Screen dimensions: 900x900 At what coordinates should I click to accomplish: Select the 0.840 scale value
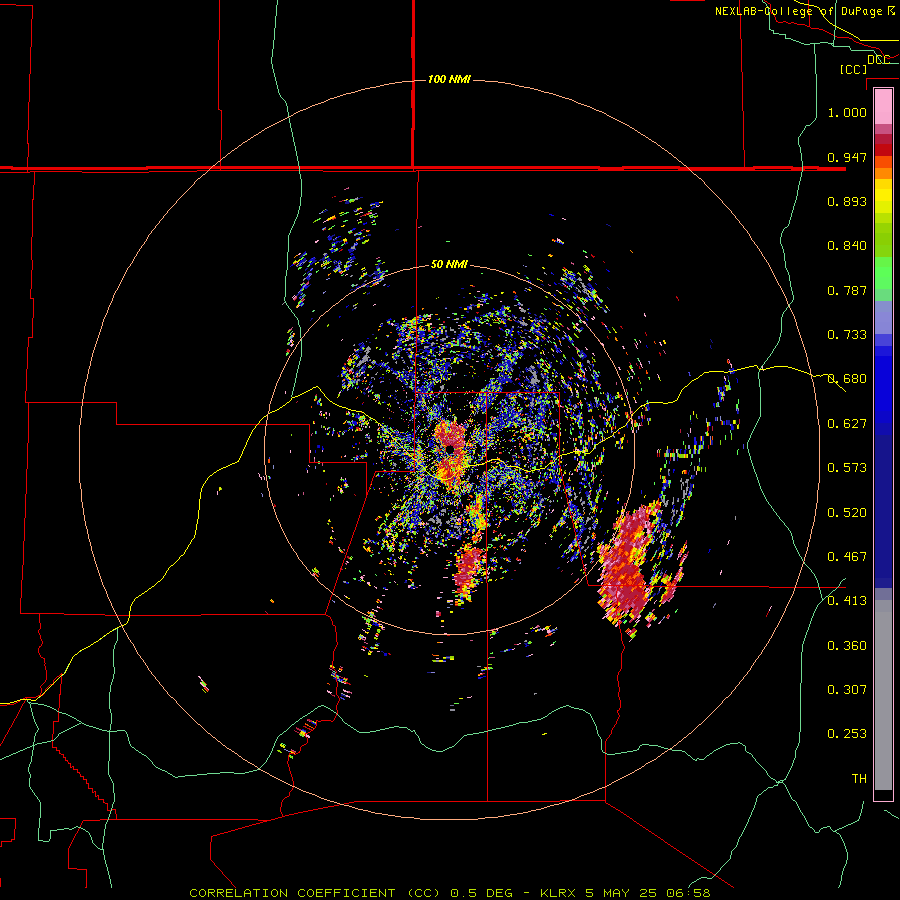click(x=847, y=246)
